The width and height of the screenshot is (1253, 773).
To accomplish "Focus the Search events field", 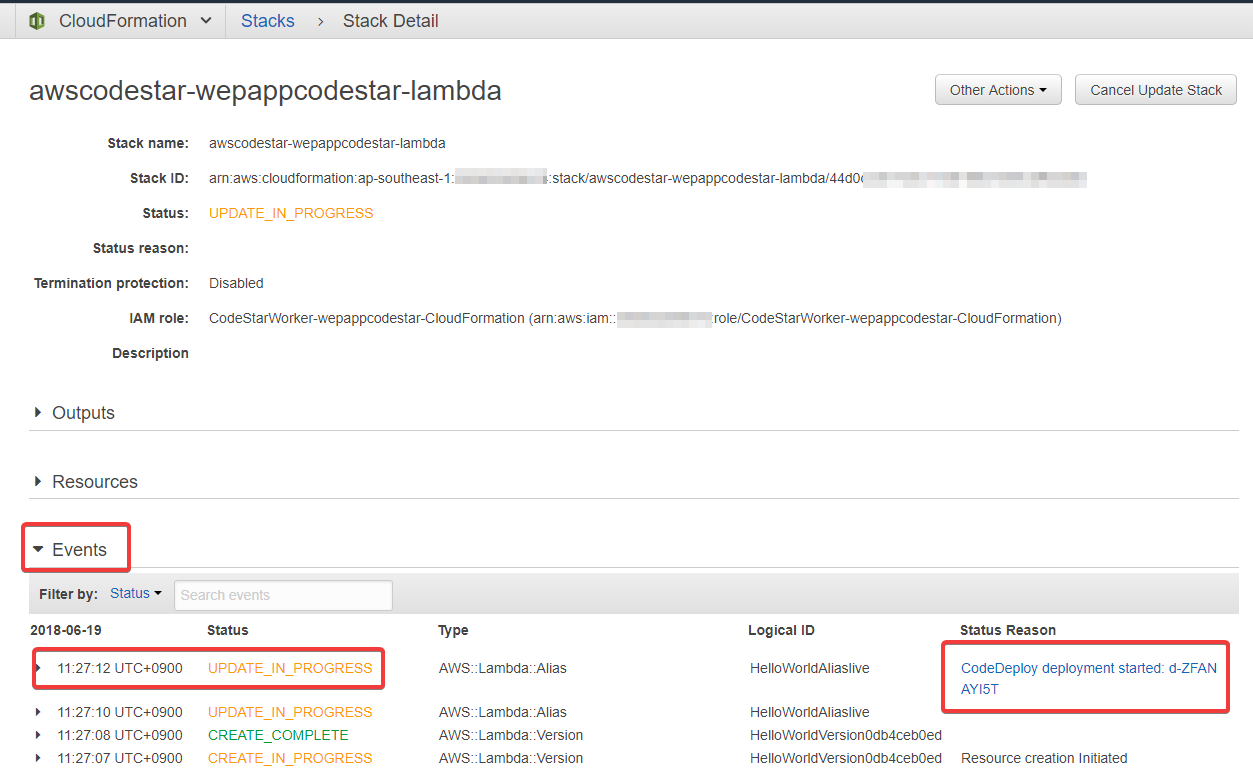I will [x=283, y=595].
